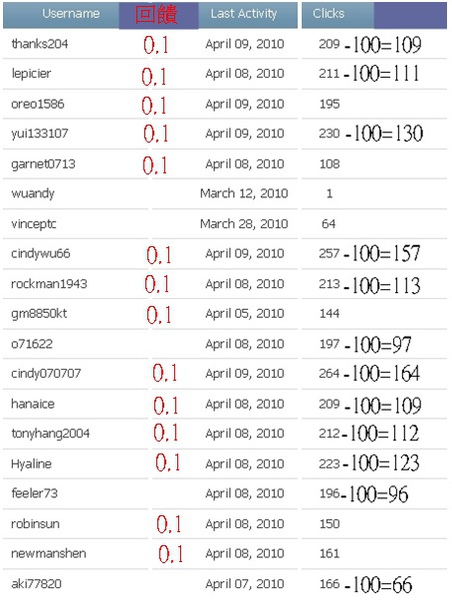This screenshot has width=452, height=600.
Task: Click username rockman1943
Action: click(x=49, y=284)
